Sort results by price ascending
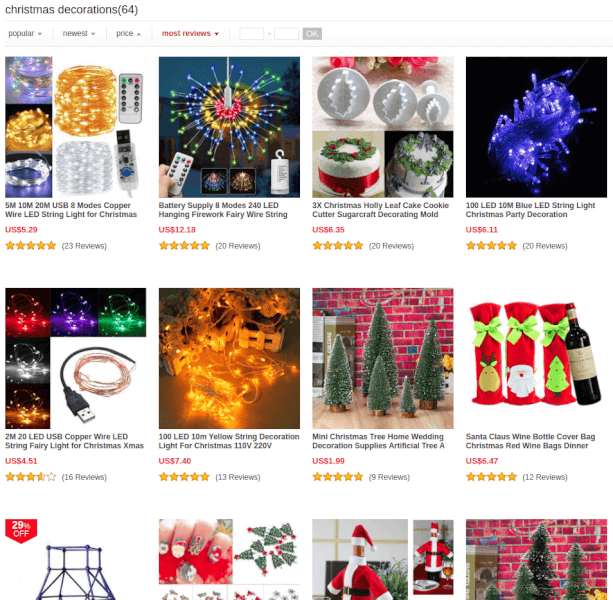613x600 pixels. point(128,34)
